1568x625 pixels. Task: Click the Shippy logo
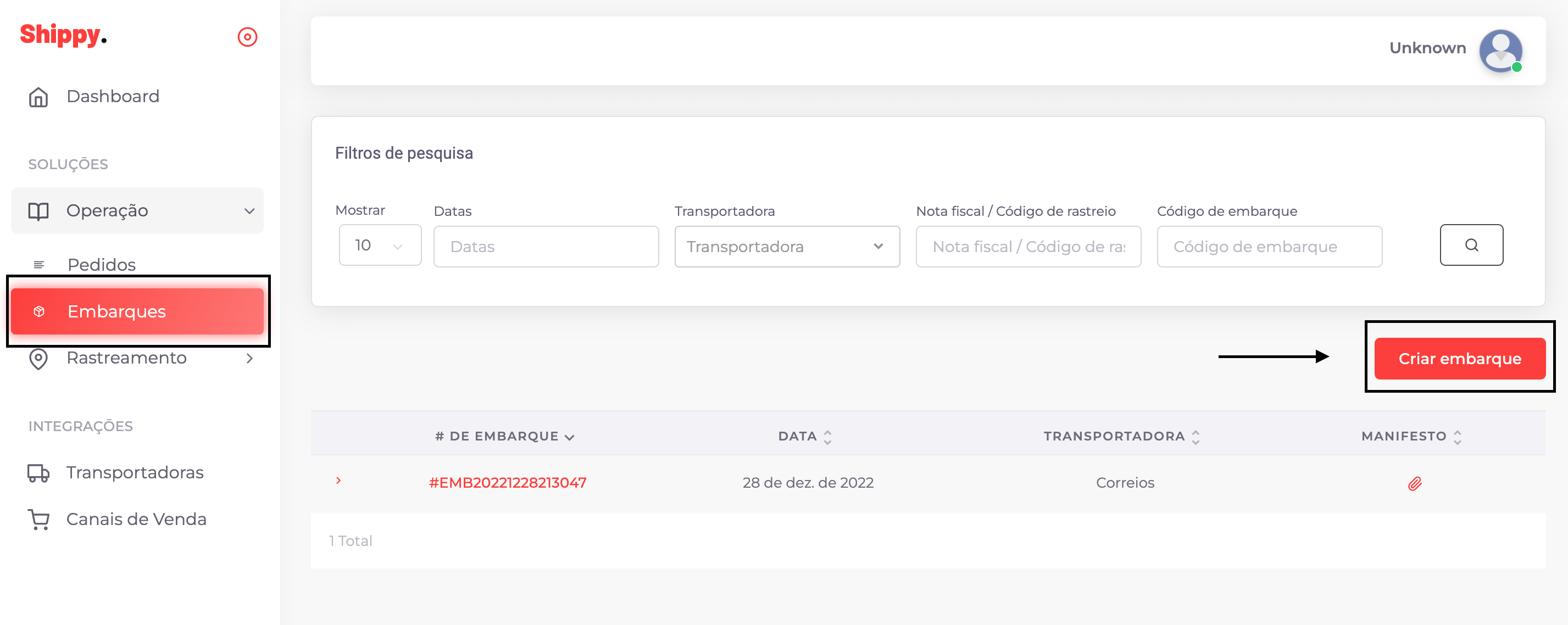tap(63, 35)
